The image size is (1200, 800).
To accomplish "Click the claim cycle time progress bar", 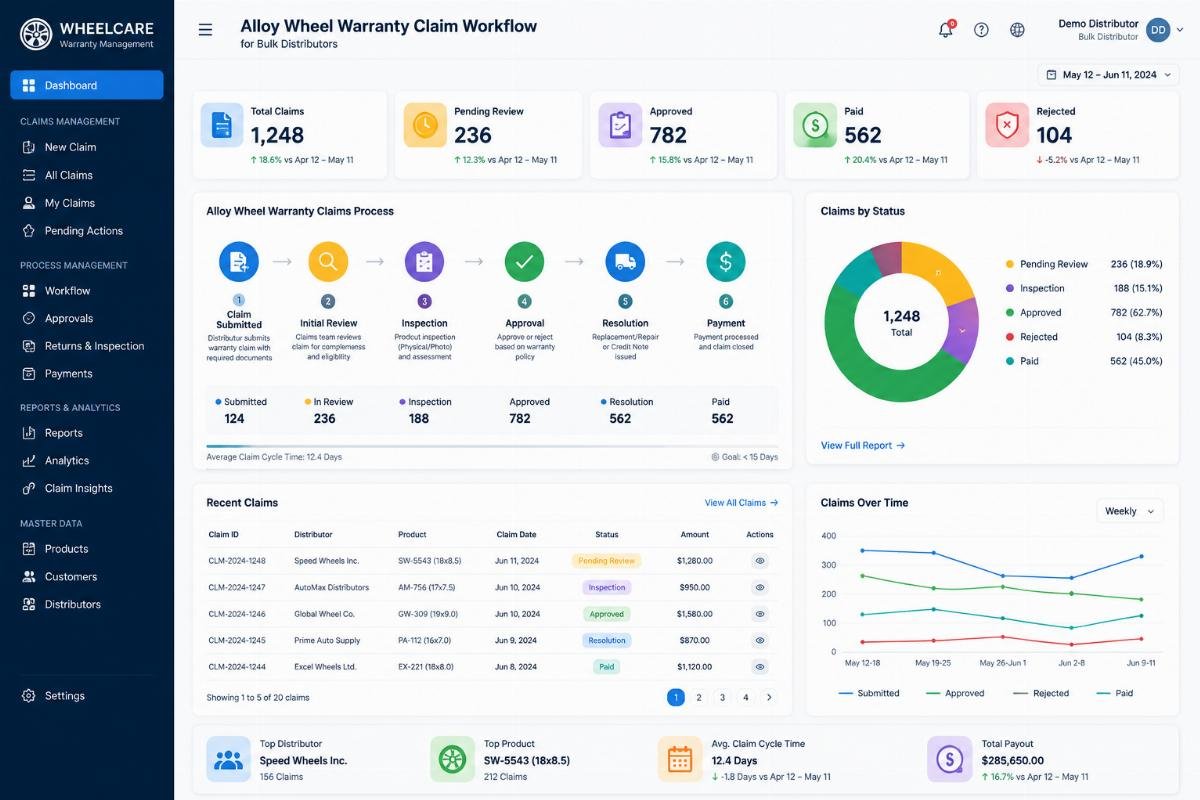I will (x=492, y=446).
